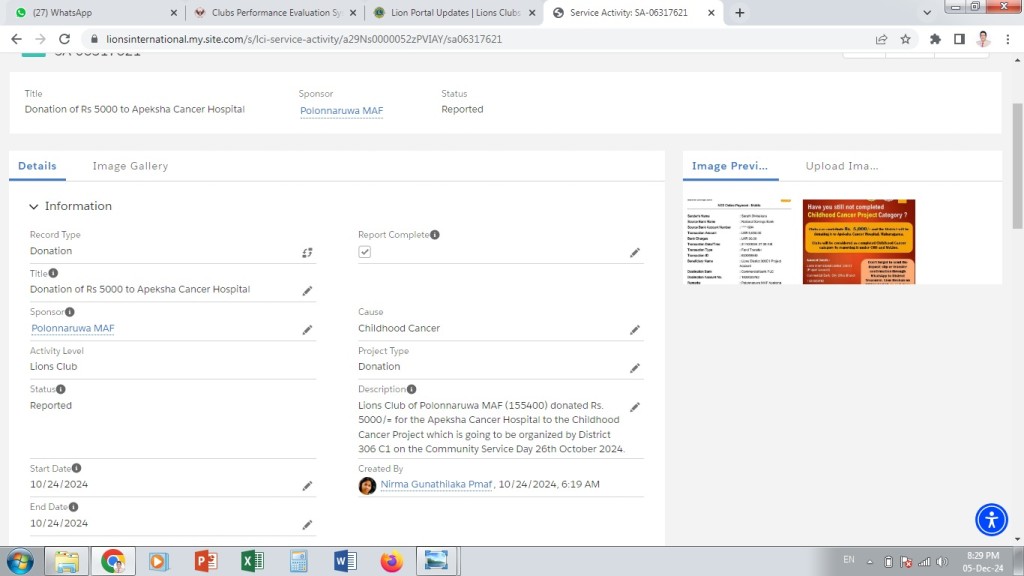Switch to Clubs Performance Evaluation tab
The width and height of the screenshot is (1024, 576).
pyautogui.click(x=274, y=12)
